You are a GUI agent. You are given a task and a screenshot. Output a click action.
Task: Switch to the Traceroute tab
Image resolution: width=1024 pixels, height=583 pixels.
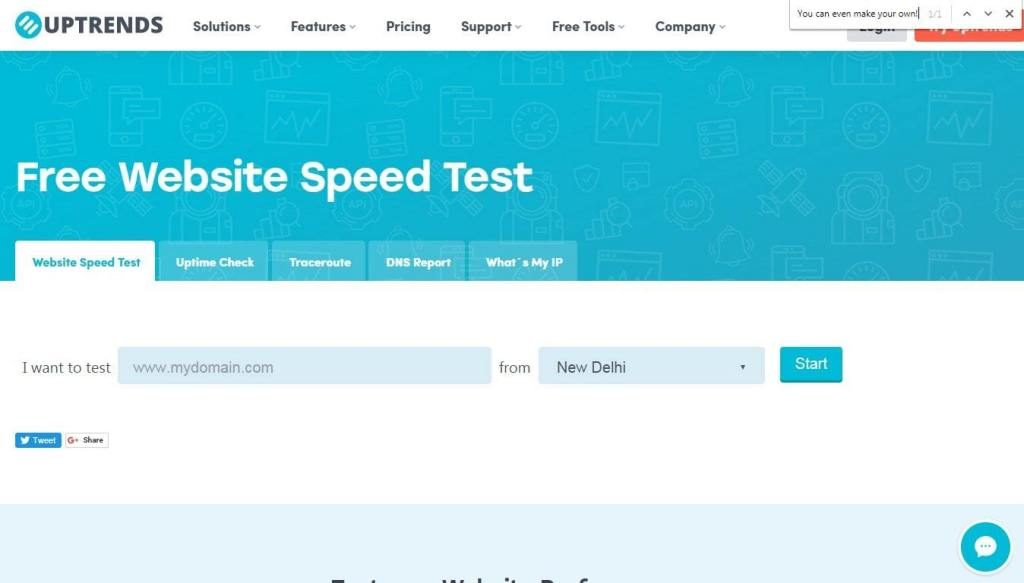[319, 261]
